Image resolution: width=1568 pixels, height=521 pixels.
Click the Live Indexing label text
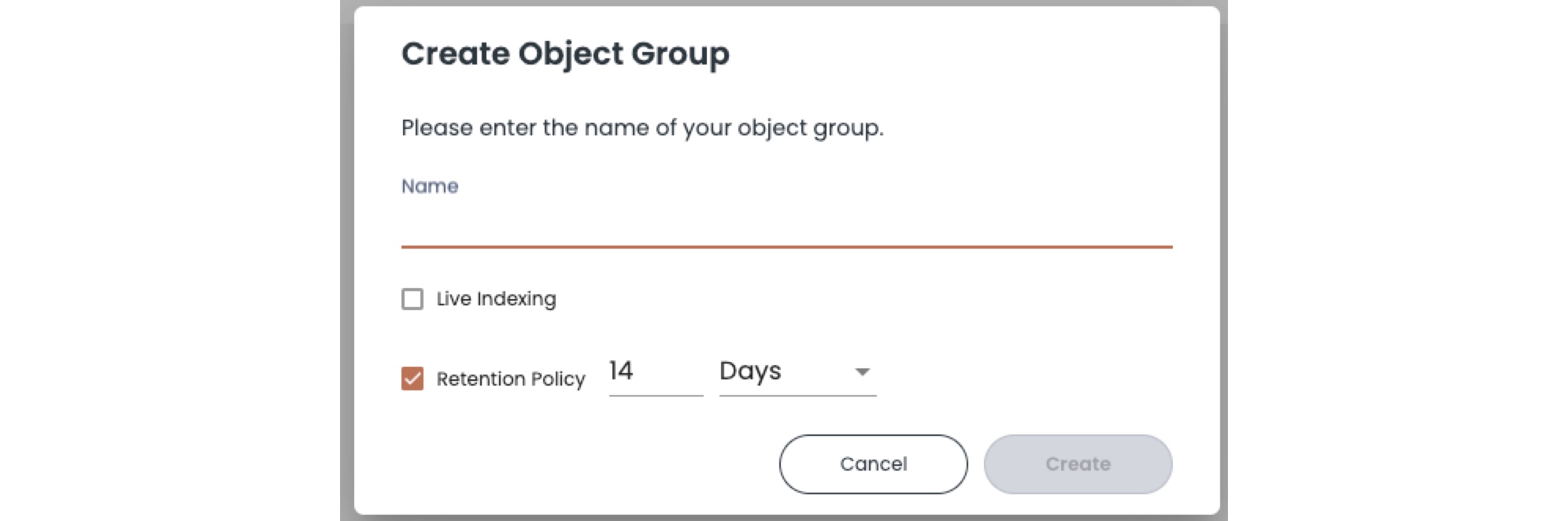[496, 299]
